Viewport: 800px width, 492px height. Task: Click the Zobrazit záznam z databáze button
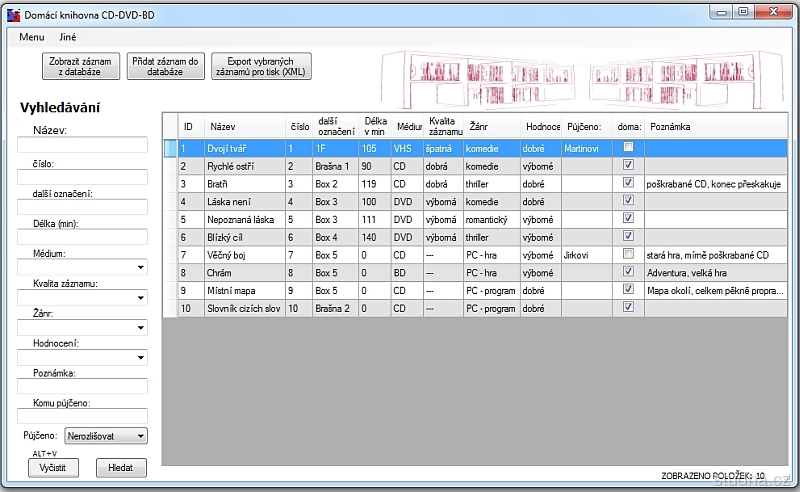click(x=82, y=66)
